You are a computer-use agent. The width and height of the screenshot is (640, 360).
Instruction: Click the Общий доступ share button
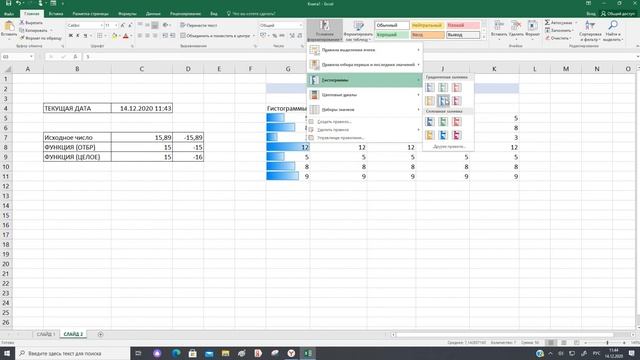(618, 13)
